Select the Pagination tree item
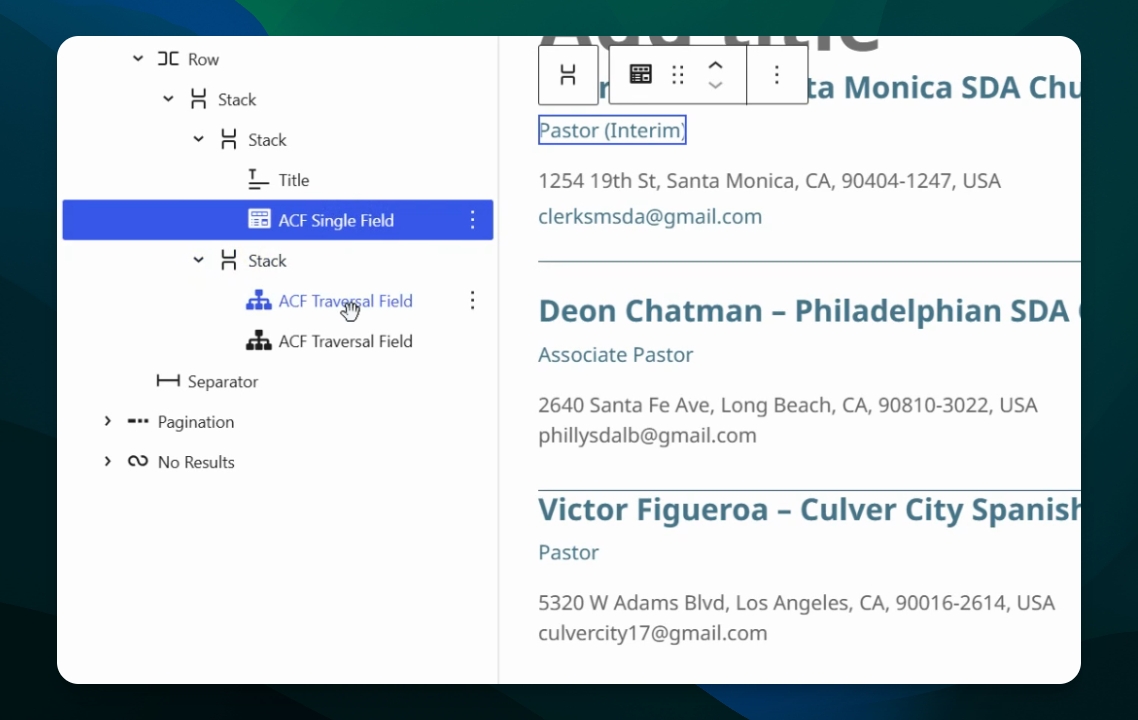 196,422
